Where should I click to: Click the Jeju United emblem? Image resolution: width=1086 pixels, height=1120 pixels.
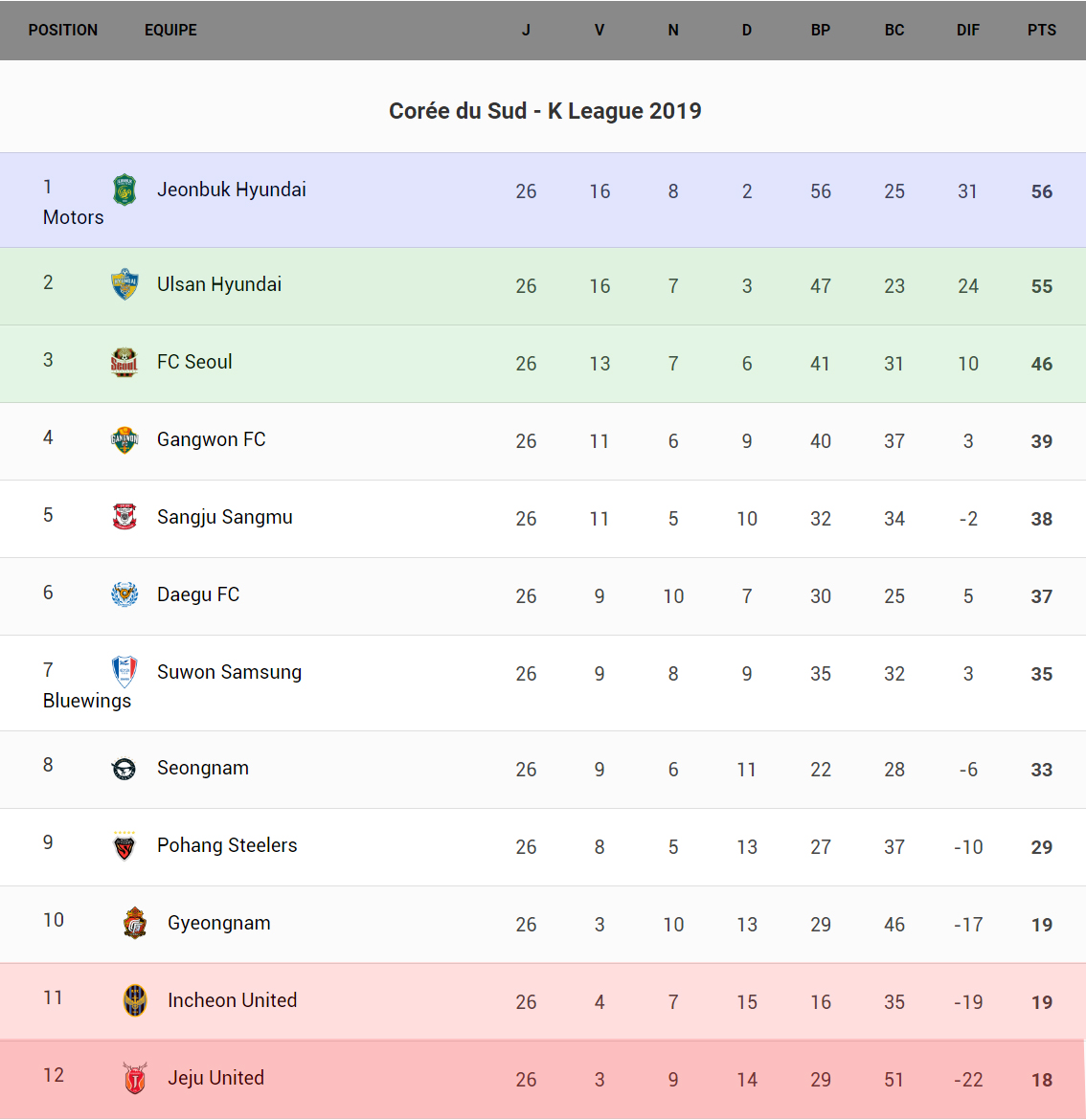(x=135, y=1078)
